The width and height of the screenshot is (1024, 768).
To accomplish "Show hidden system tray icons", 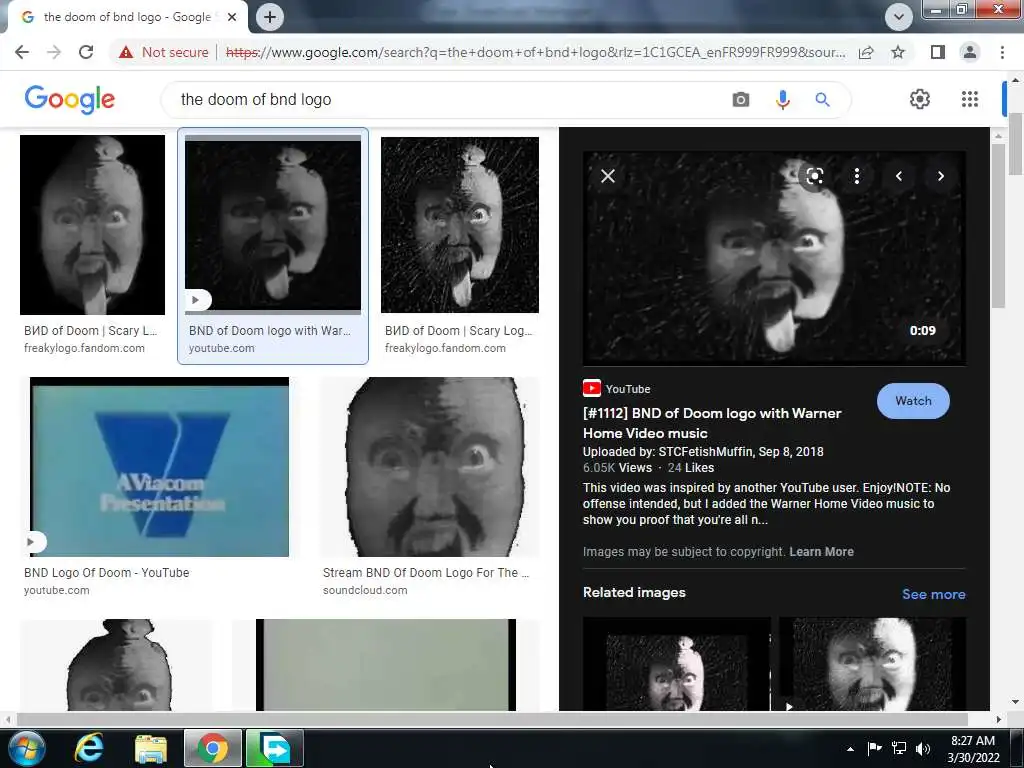I will click(x=850, y=749).
